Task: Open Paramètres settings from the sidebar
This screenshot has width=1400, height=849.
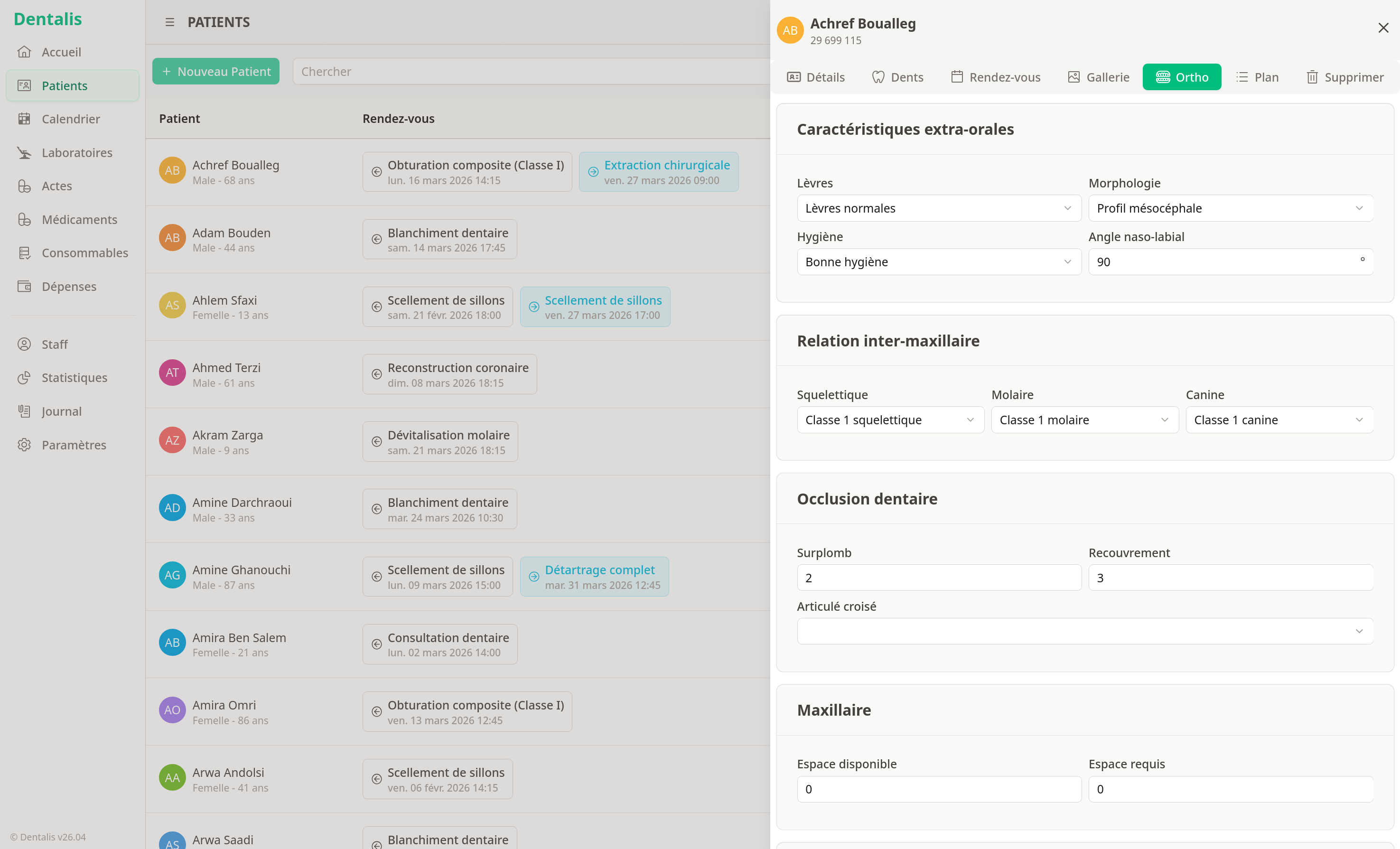Action: coord(73,444)
